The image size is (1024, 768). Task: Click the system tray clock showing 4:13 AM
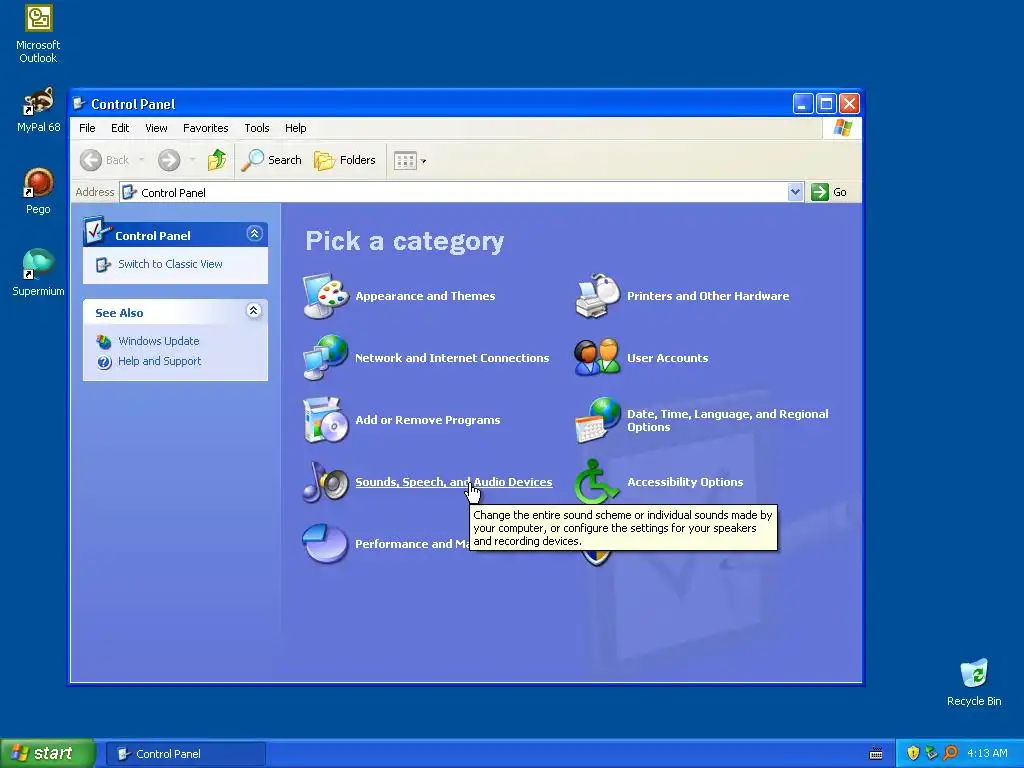click(987, 753)
